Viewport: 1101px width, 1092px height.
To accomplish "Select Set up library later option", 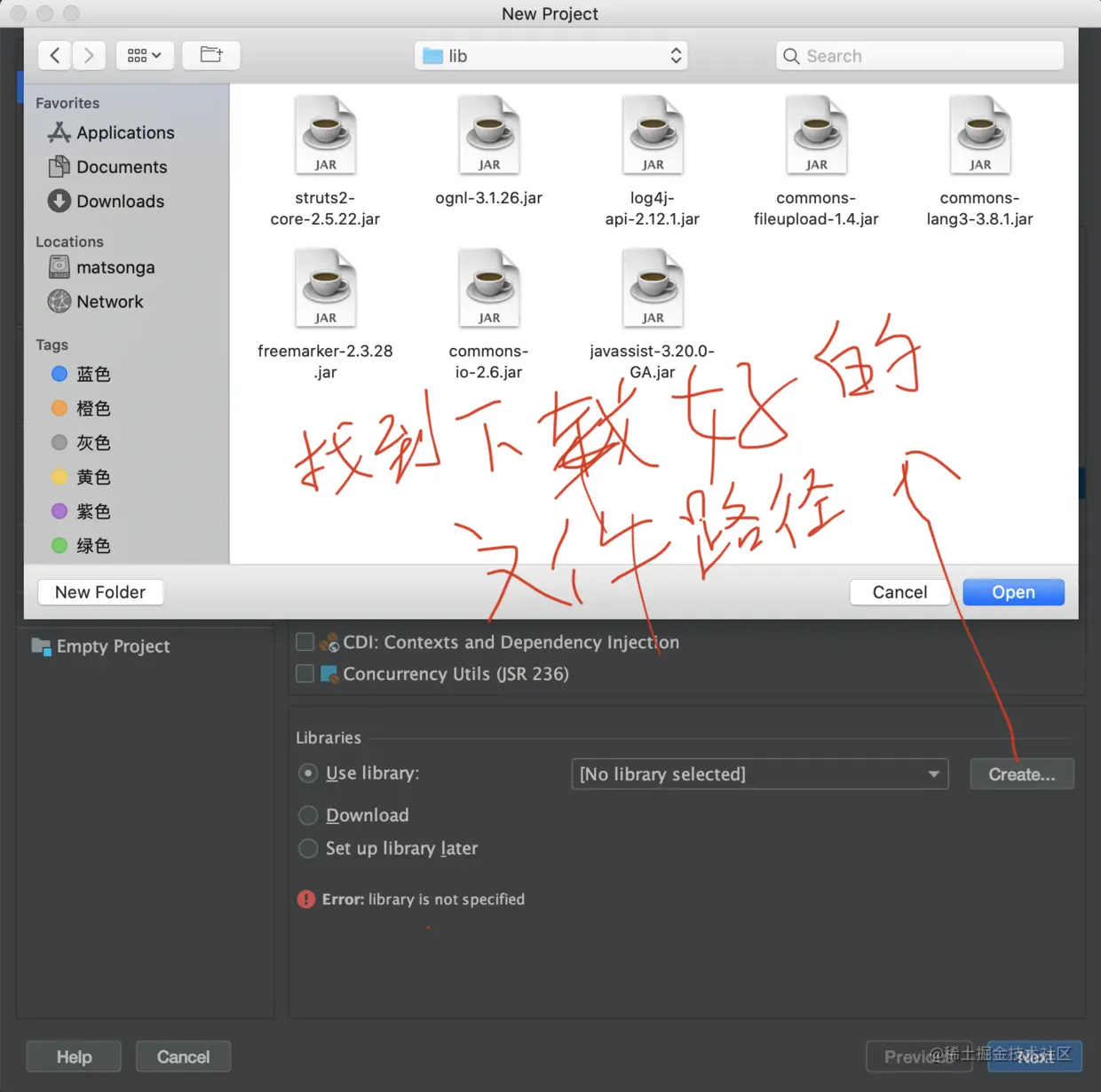I will pos(308,848).
